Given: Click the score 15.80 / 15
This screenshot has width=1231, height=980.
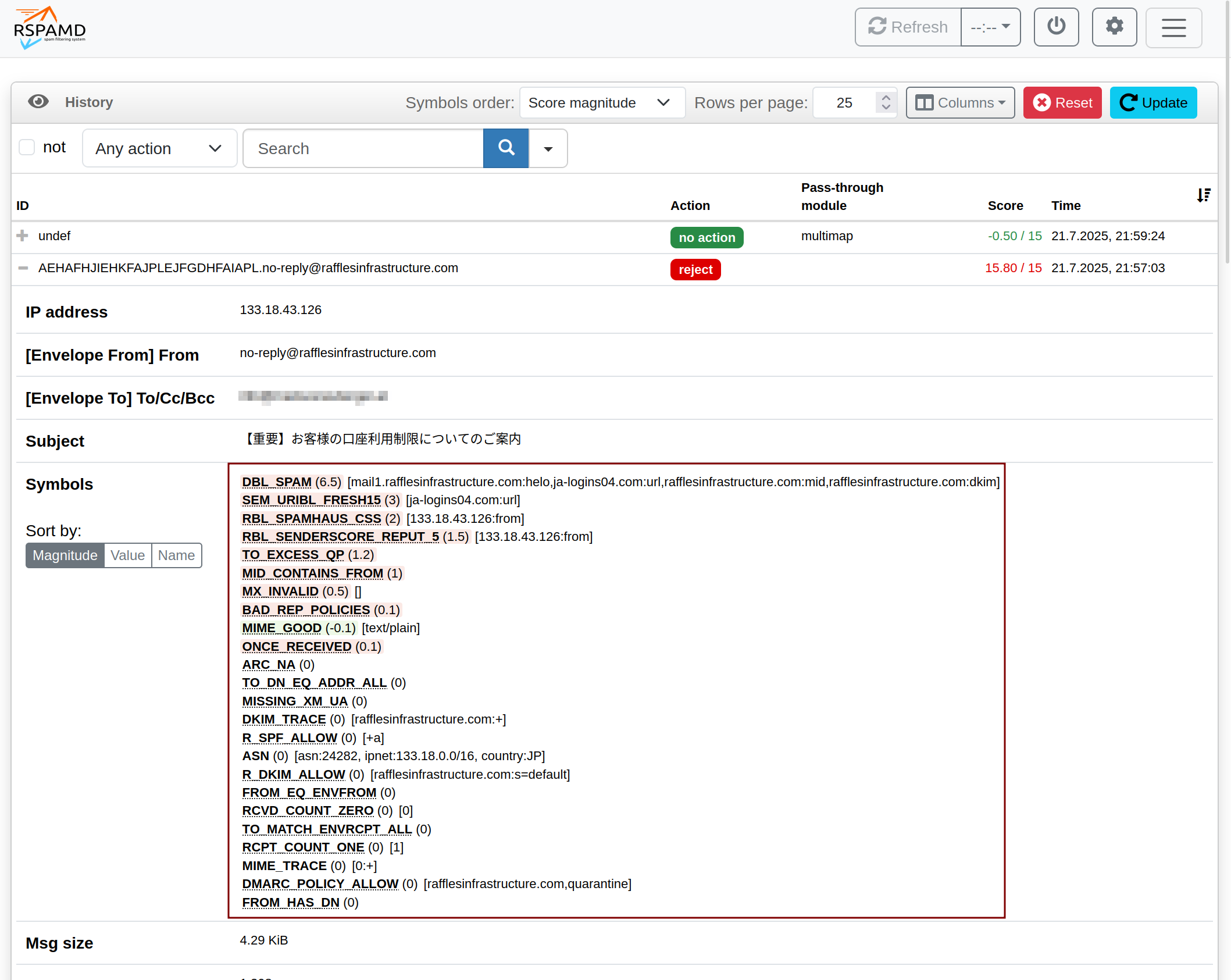Looking at the screenshot, I should [1013, 268].
